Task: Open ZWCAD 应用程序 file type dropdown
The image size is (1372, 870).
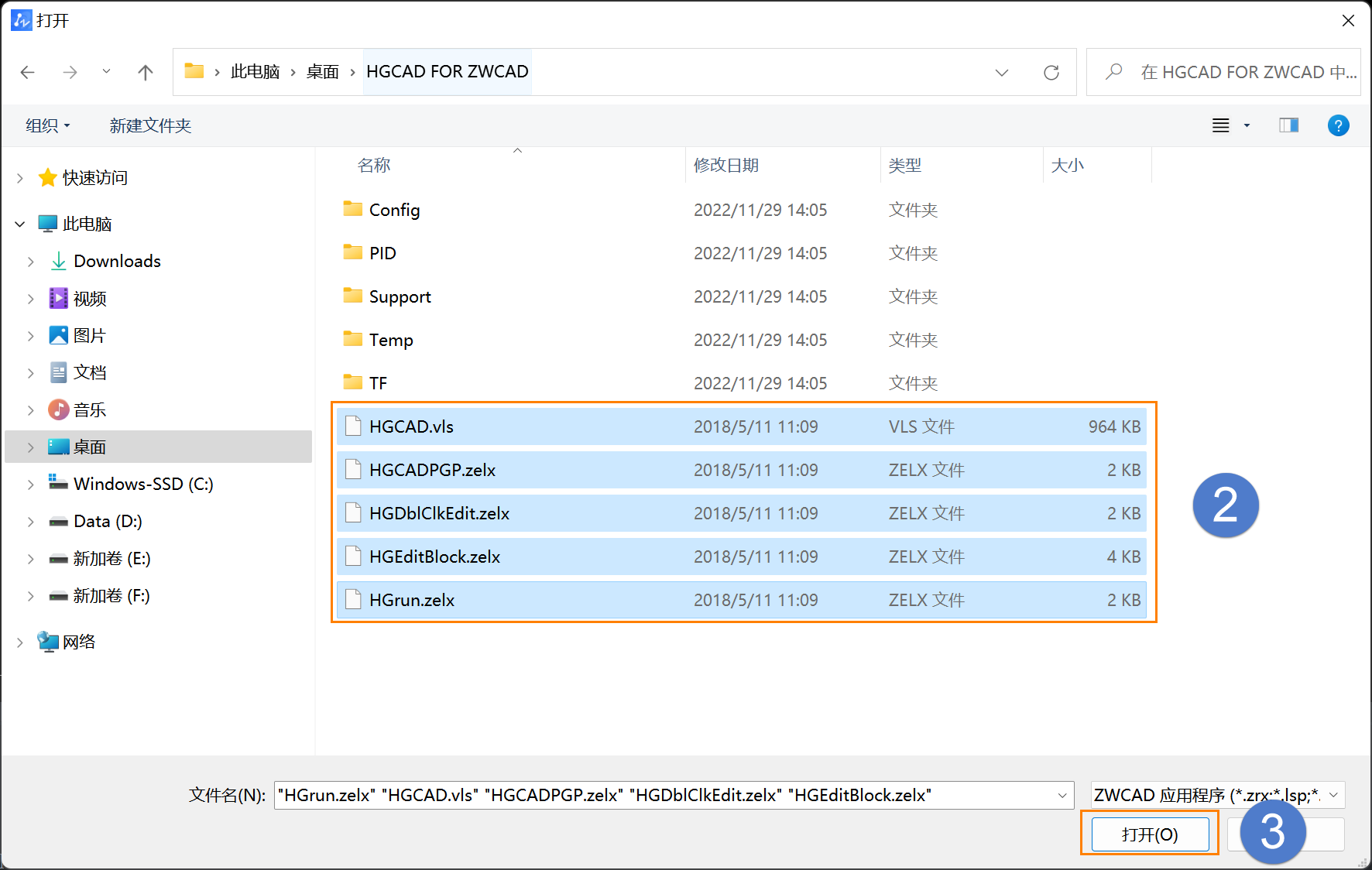Action: (x=1218, y=795)
